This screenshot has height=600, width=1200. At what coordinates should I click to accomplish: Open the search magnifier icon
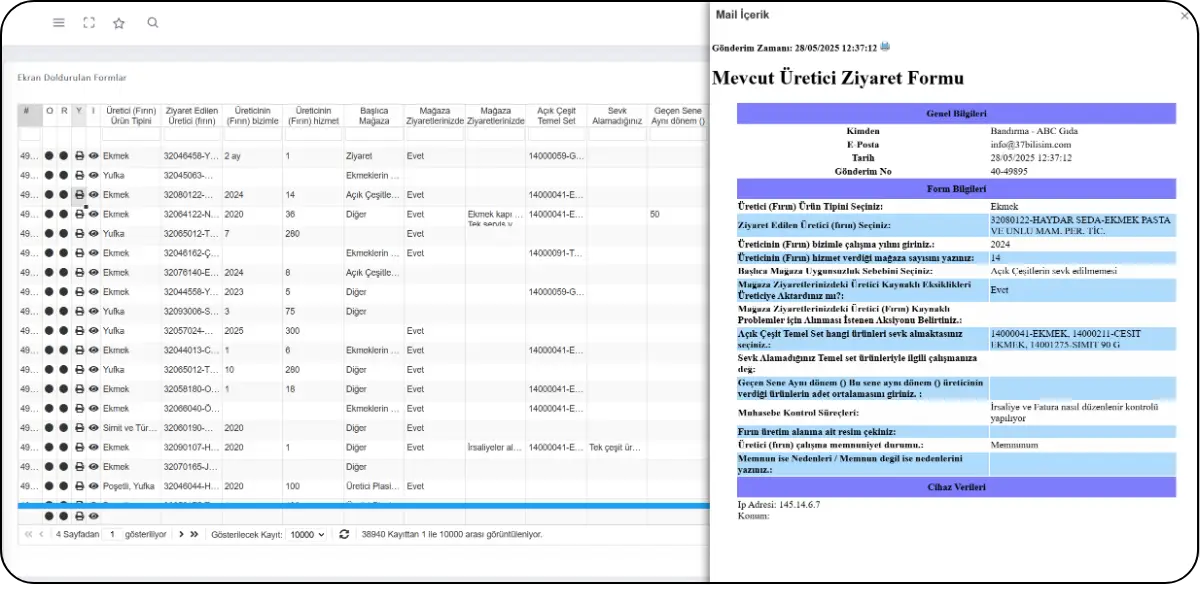coord(152,22)
